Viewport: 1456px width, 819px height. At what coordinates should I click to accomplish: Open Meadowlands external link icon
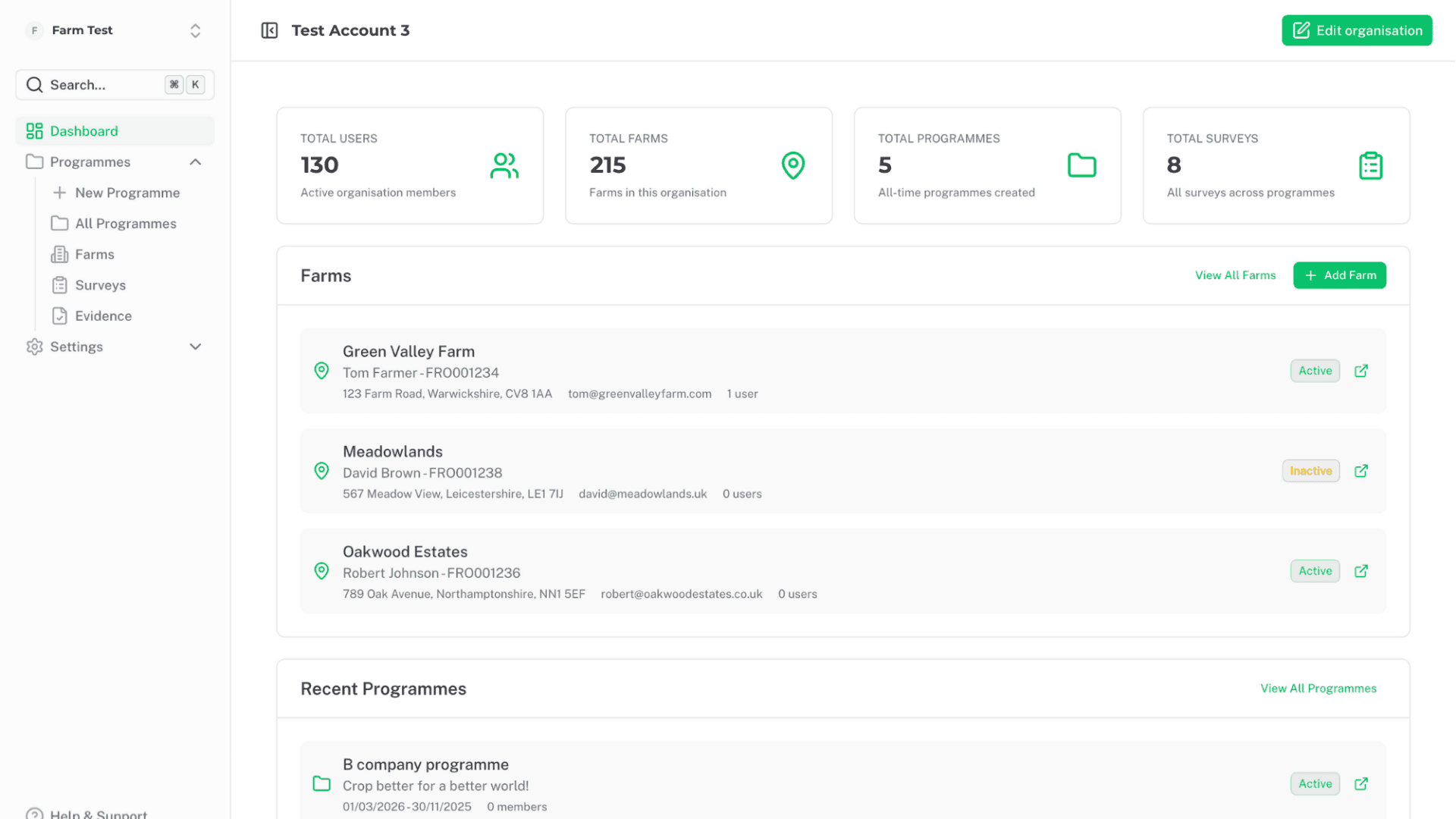tap(1361, 471)
